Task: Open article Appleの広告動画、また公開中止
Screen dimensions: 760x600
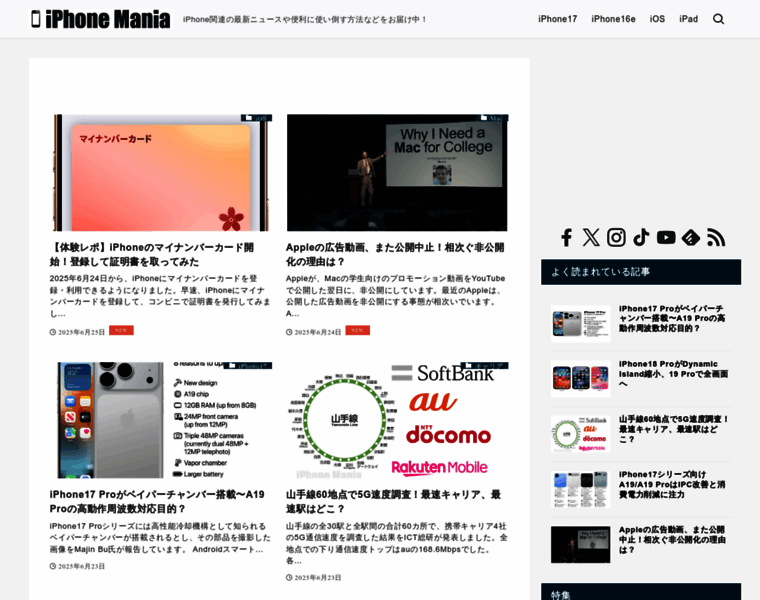Action: coord(395,254)
